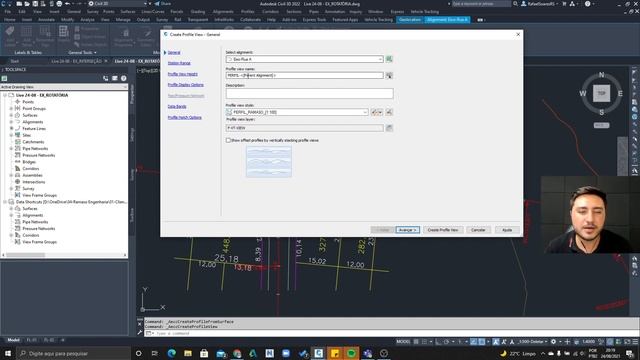
Task: Open File Explorer from the taskbar
Action: (x=188, y=353)
